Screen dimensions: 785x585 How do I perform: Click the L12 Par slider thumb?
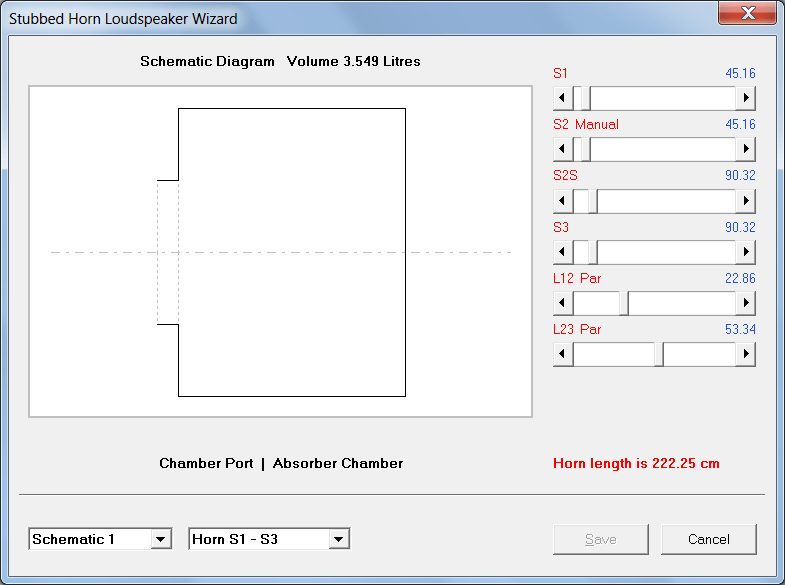(624, 303)
